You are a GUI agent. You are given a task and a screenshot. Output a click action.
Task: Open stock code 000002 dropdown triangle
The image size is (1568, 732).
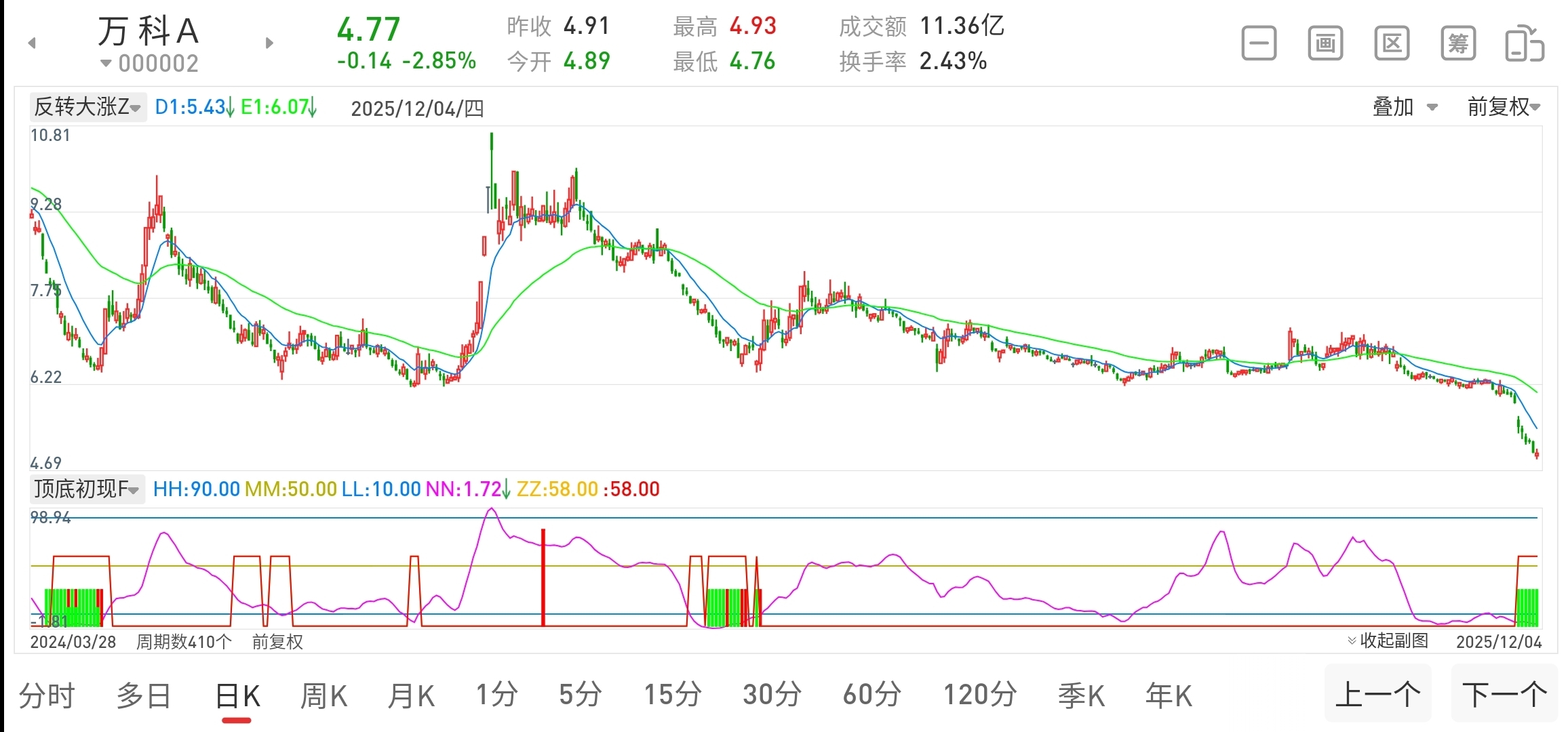coord(106,64)
